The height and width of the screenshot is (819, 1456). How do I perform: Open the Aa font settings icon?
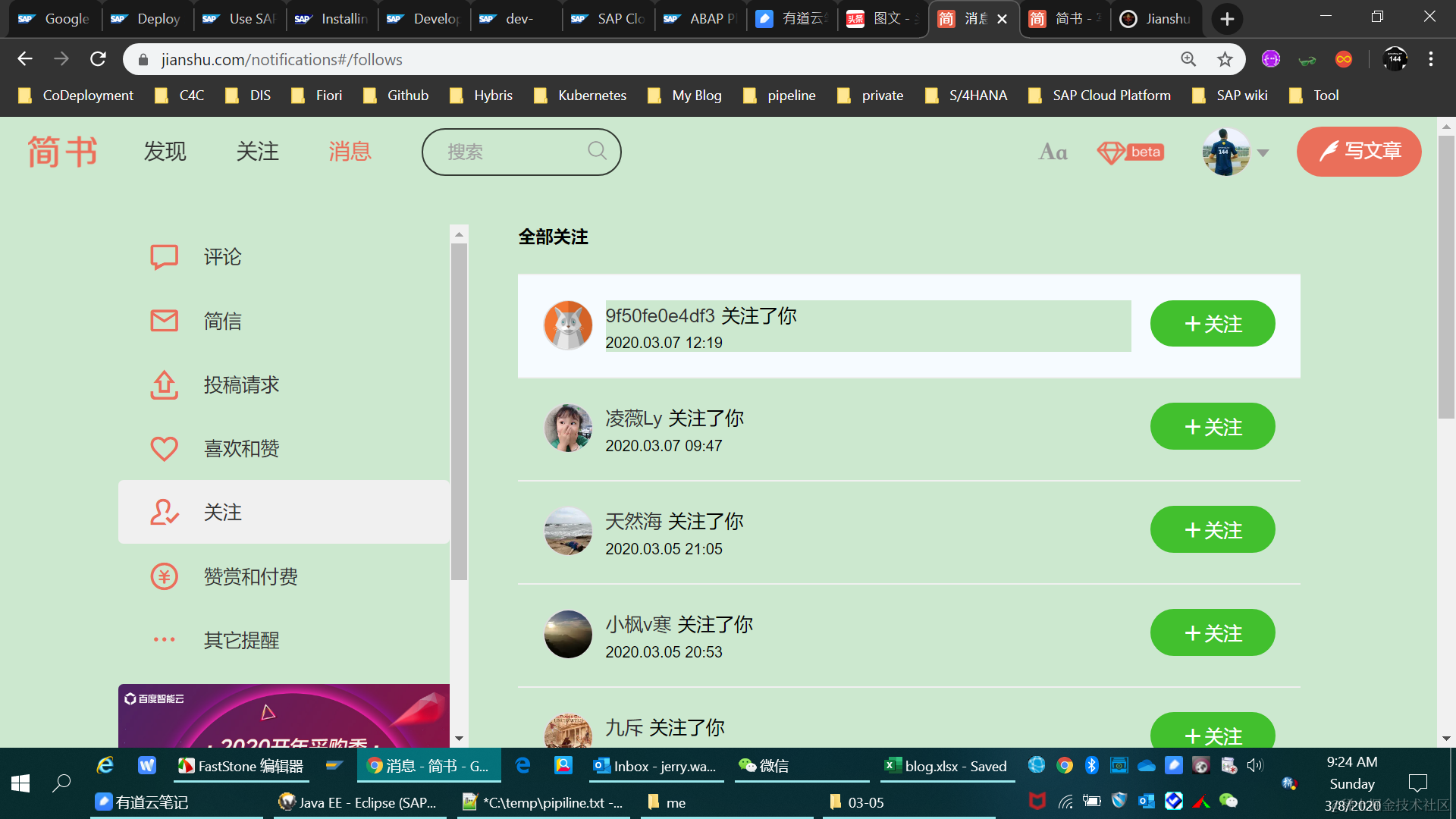coord(1053,152)
